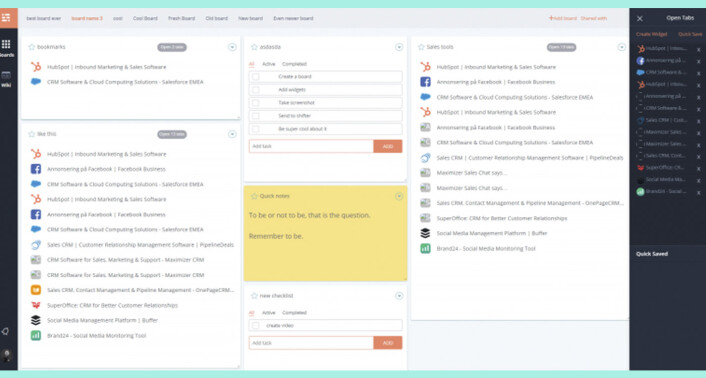This screenshot has width=706, height=378.
Task: Close Brand24 tab in Open Tabs panel
Action: click(x=698, y=193)
